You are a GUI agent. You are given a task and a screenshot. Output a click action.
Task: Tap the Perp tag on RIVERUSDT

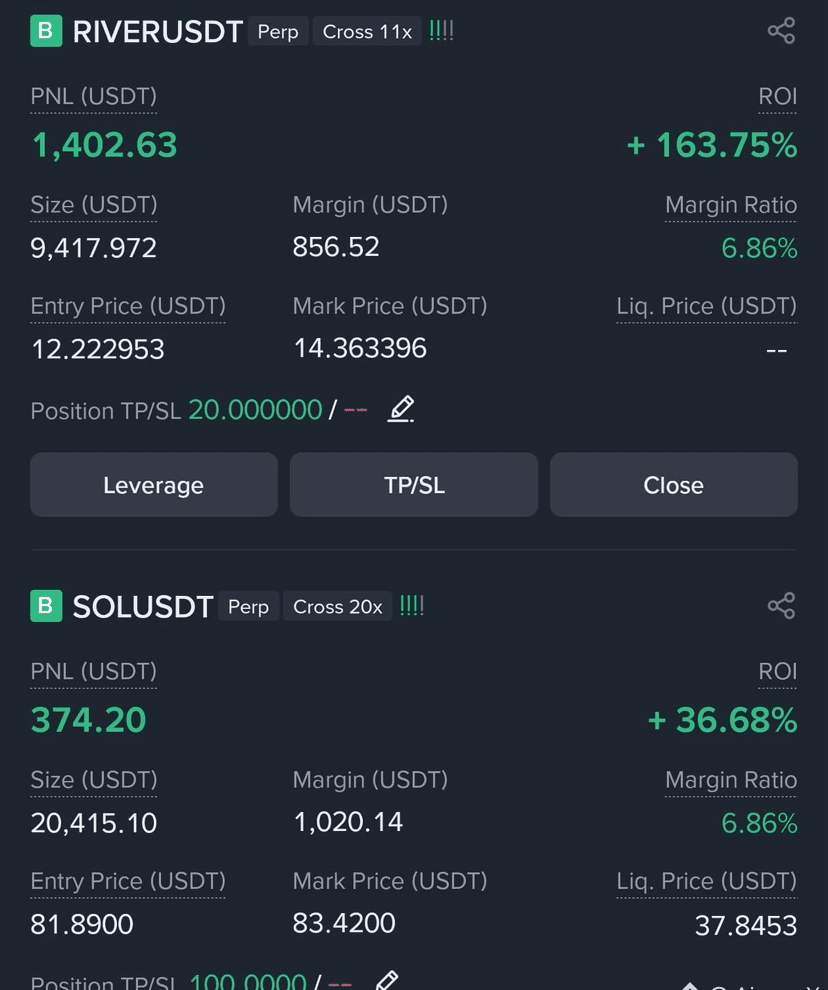pyautogui.click(x=278, y=32)
